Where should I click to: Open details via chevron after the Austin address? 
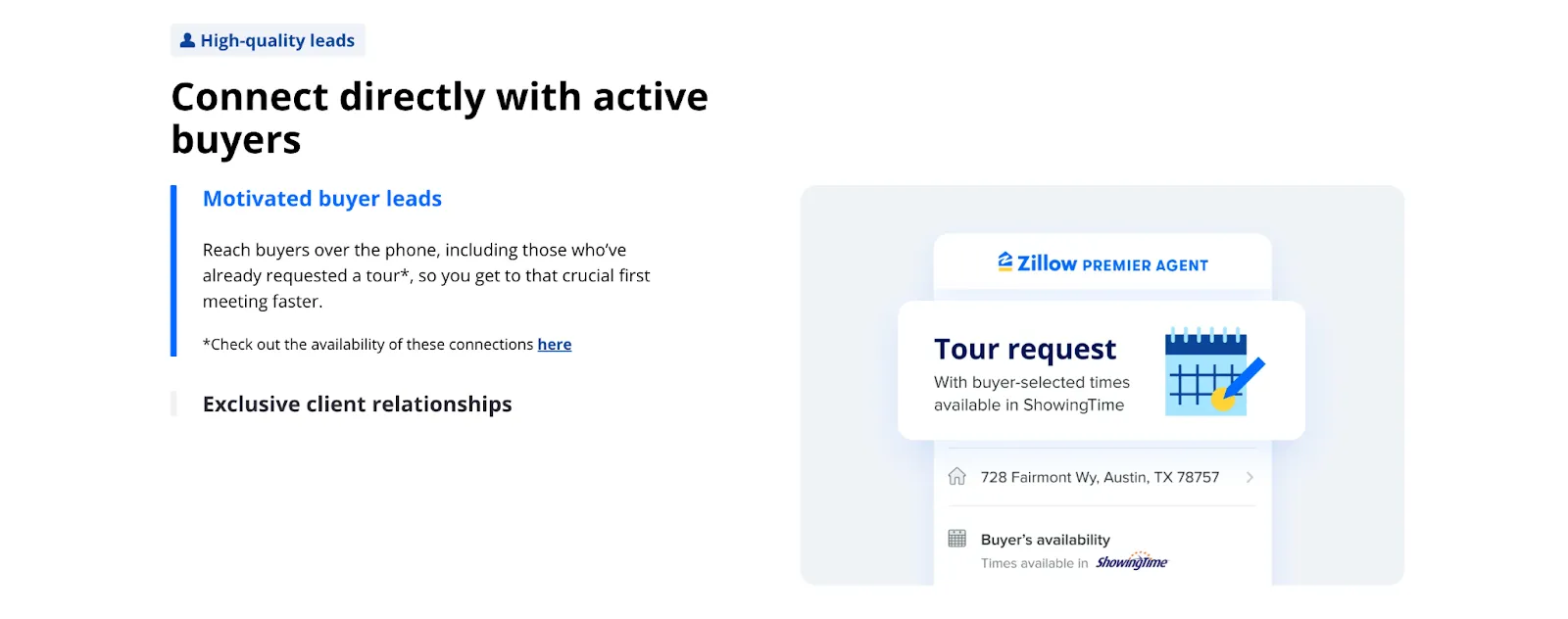coord(1249,477)
